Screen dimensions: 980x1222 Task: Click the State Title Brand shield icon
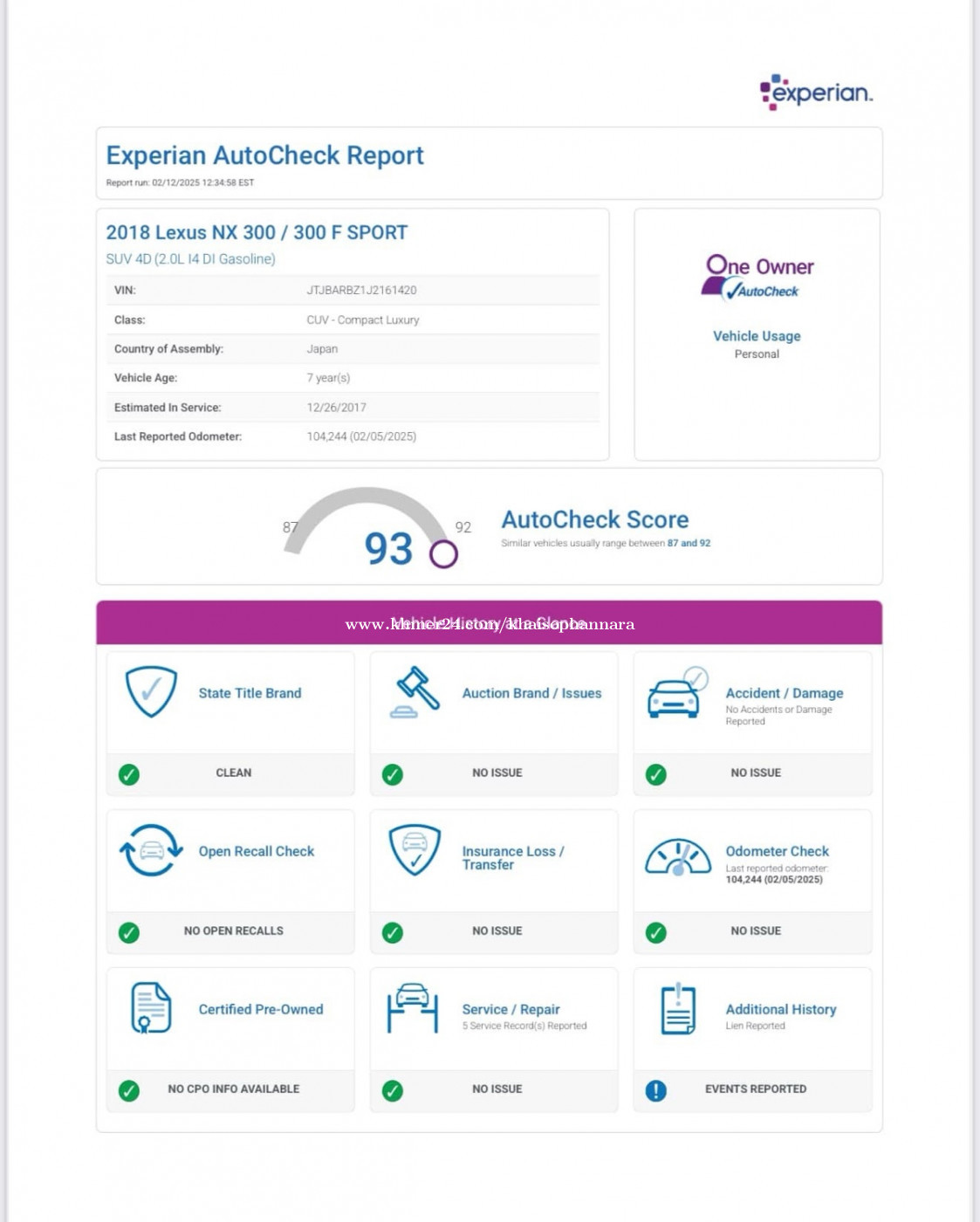click(x=151, y=692)
